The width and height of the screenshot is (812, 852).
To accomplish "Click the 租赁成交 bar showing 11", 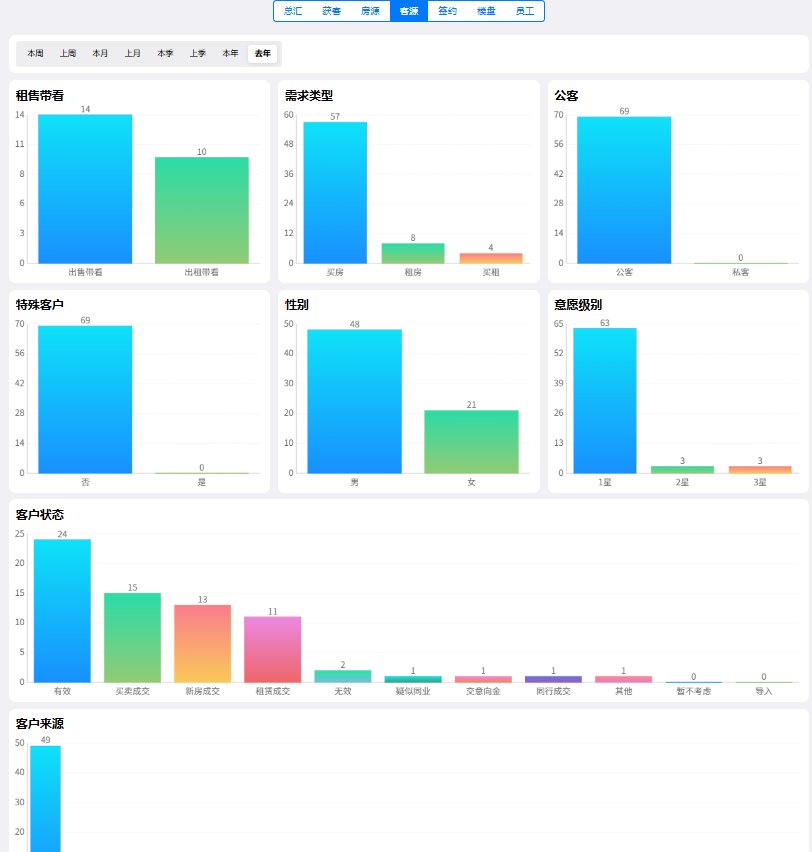I will (273, 650).
